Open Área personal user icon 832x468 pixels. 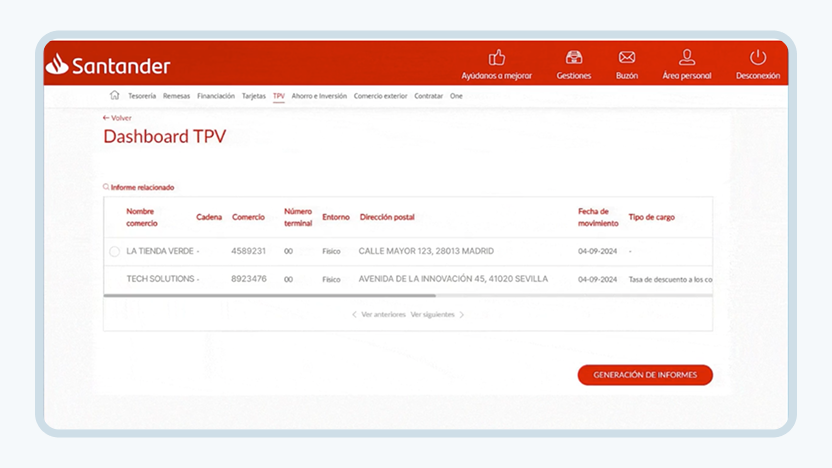687,57
